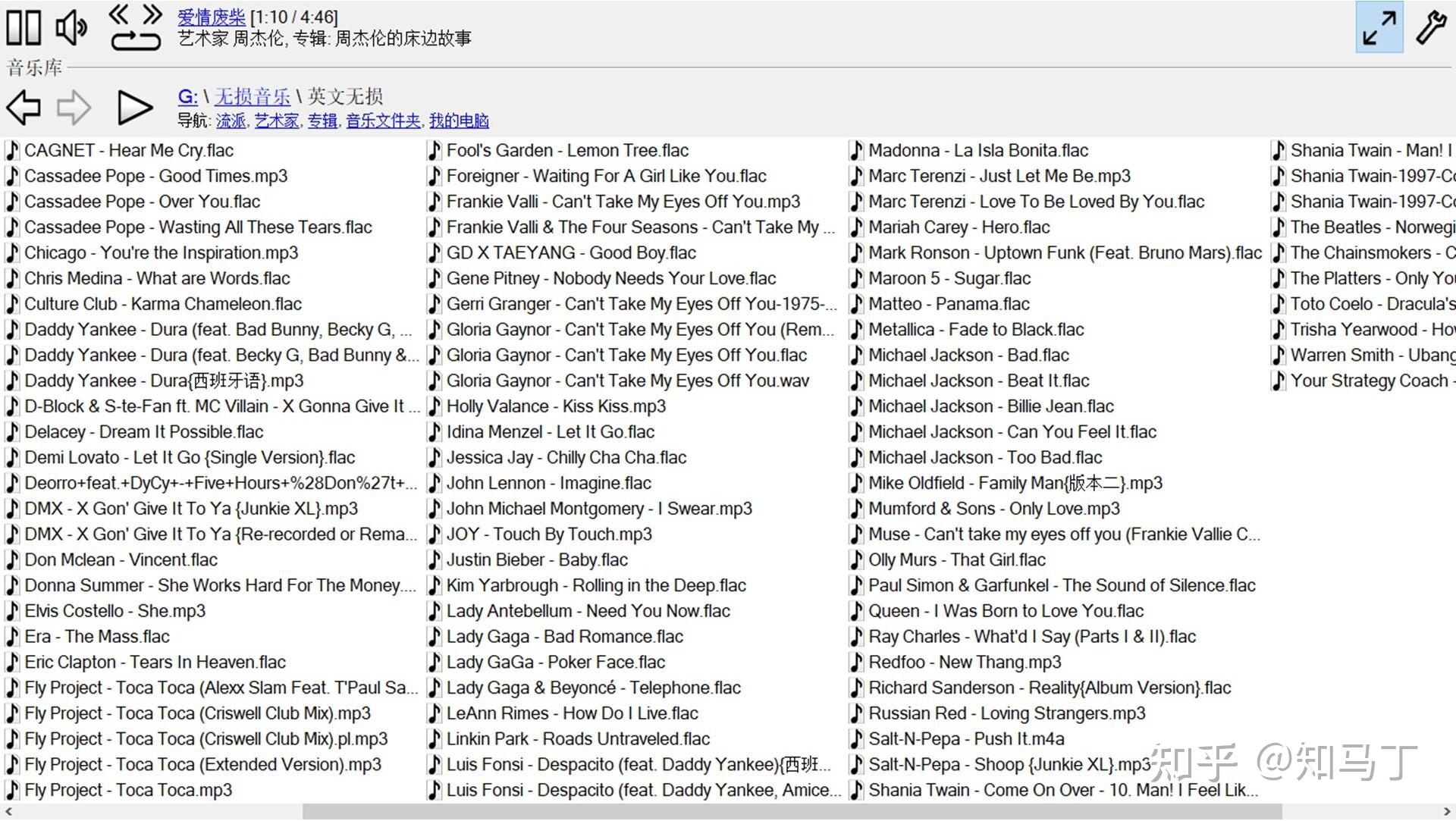Navigate to the G: drive link
1456x821 pixels.
pyautogui.click(x=187, y=96)
